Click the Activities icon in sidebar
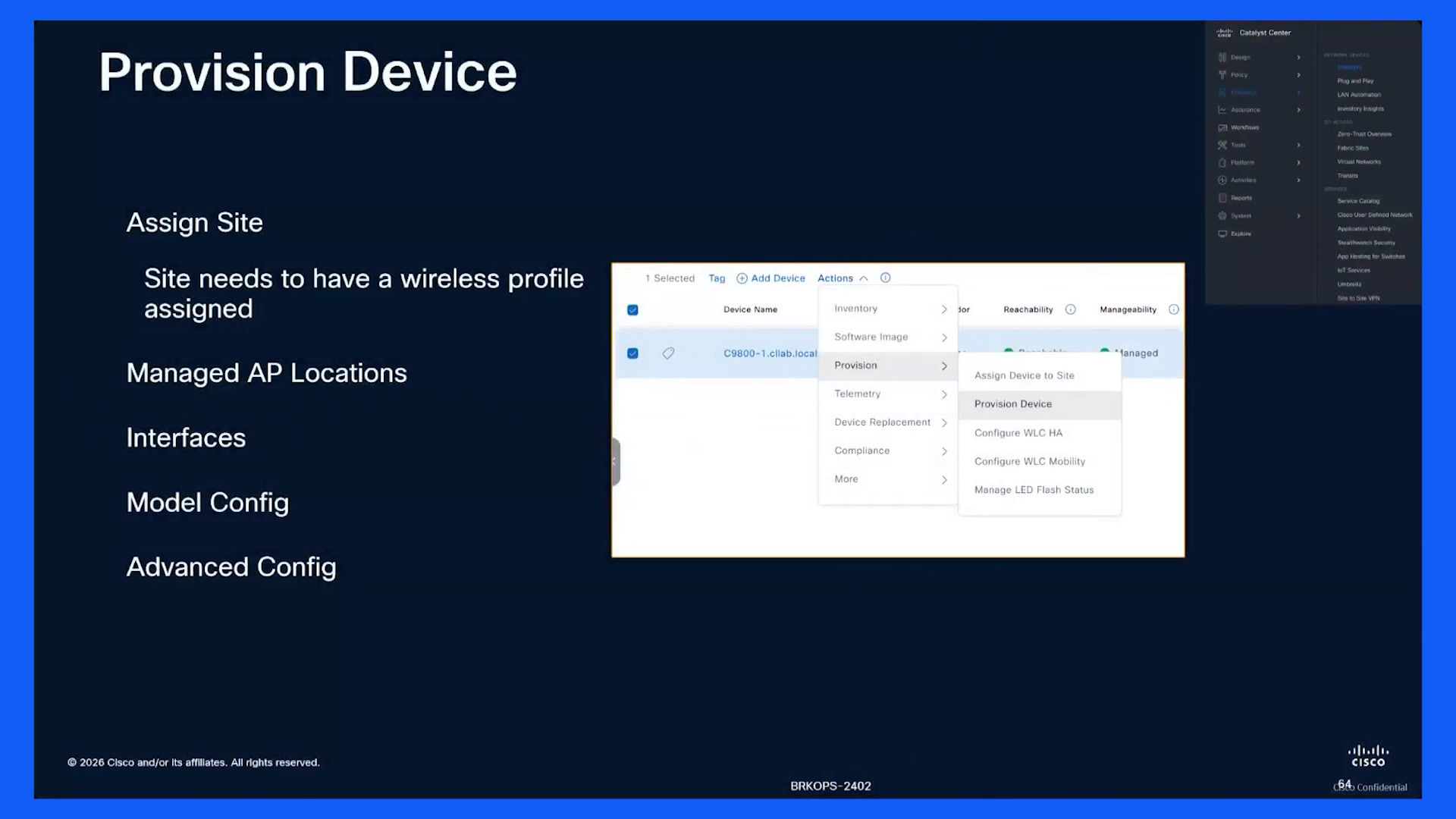1456x819 pixels. click(1222, 180)
